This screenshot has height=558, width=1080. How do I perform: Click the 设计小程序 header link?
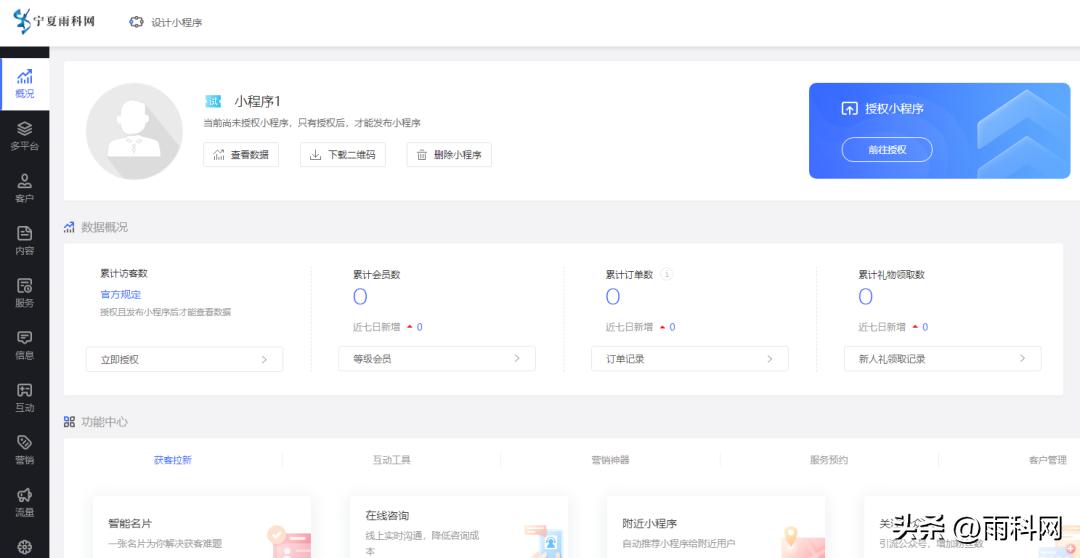(177, 22)
